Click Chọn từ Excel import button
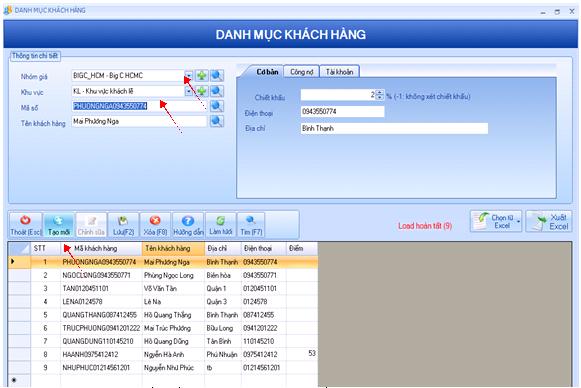The height and width of the screenshot is (388, 581). (x=495, y=221)
